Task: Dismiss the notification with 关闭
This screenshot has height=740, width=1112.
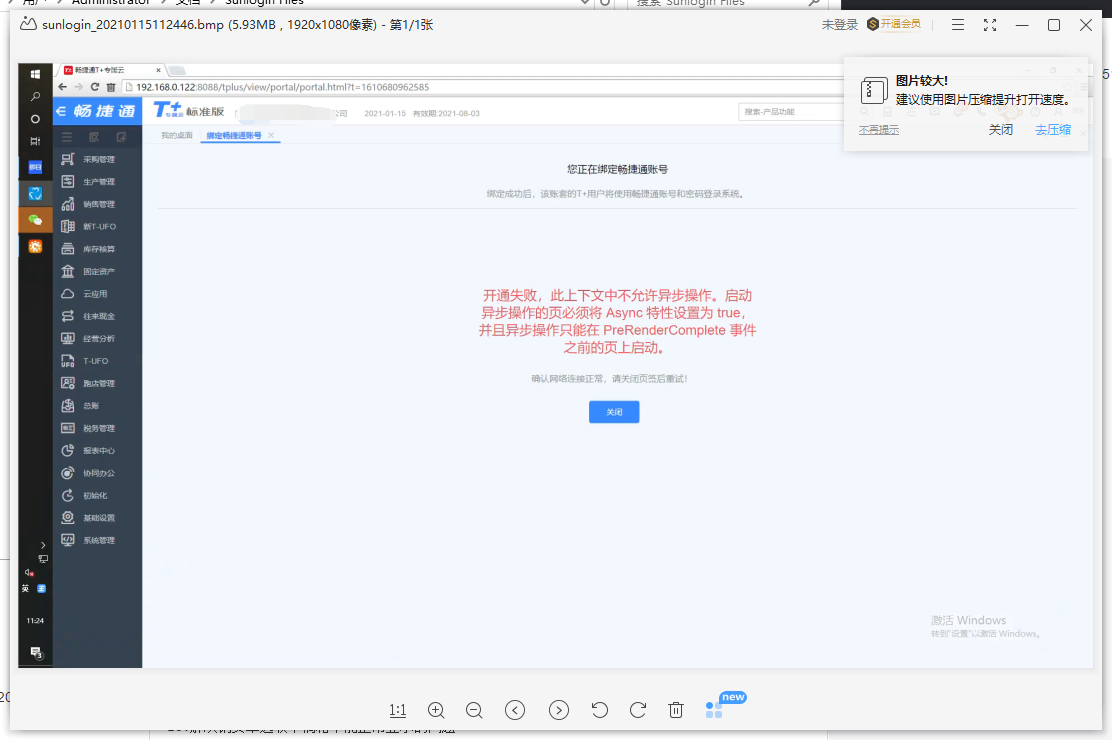Action: tap(1001, 130)
